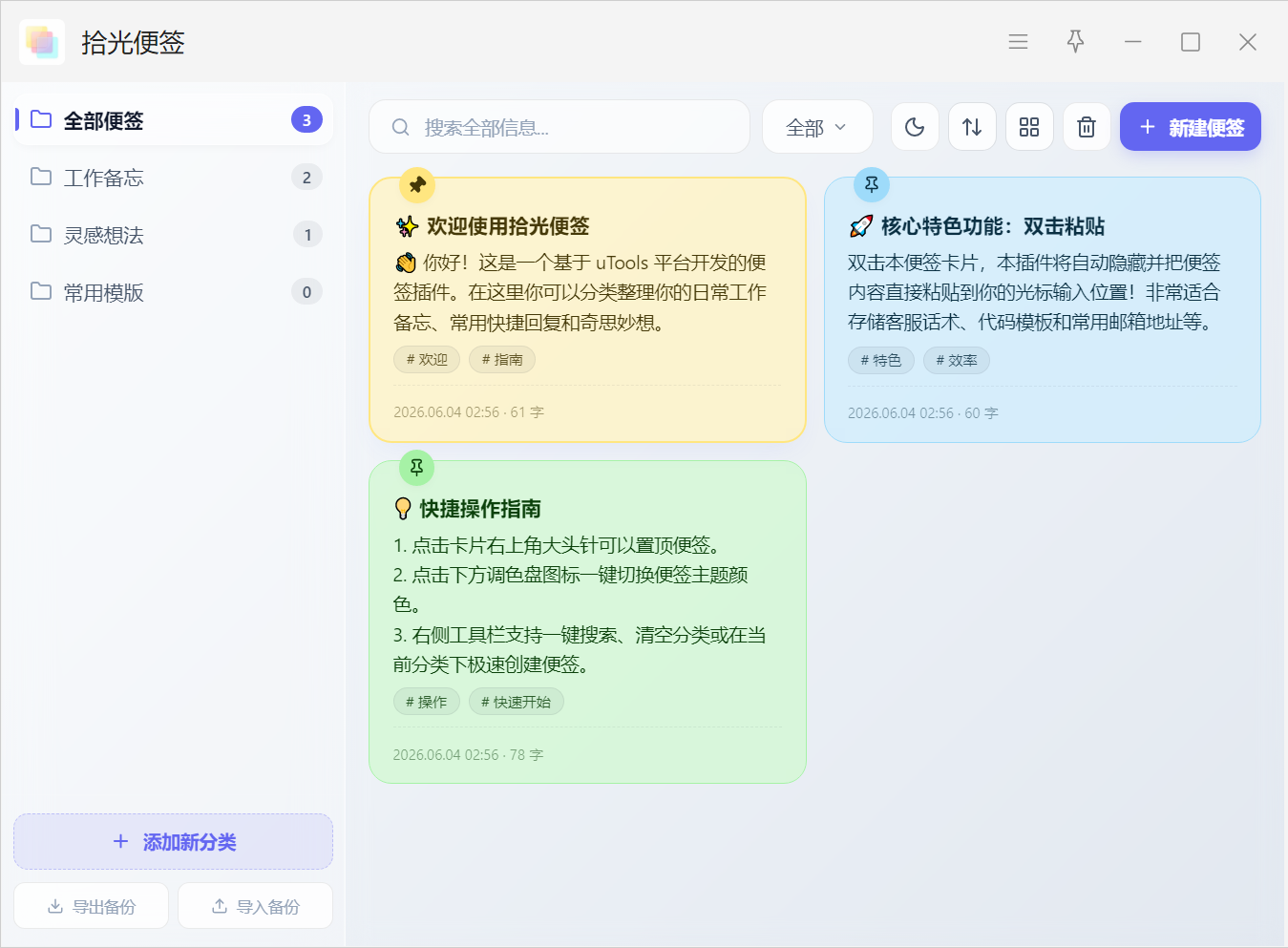The height and width of the screenshot is (948, 1288).
Task: Open the hamburger menu in title bar
Action: pyautogui.click(x=1018, y=42)
